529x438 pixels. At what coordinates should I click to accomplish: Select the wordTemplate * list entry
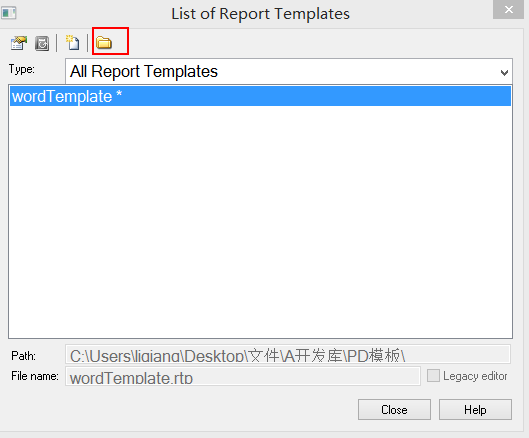260,96
